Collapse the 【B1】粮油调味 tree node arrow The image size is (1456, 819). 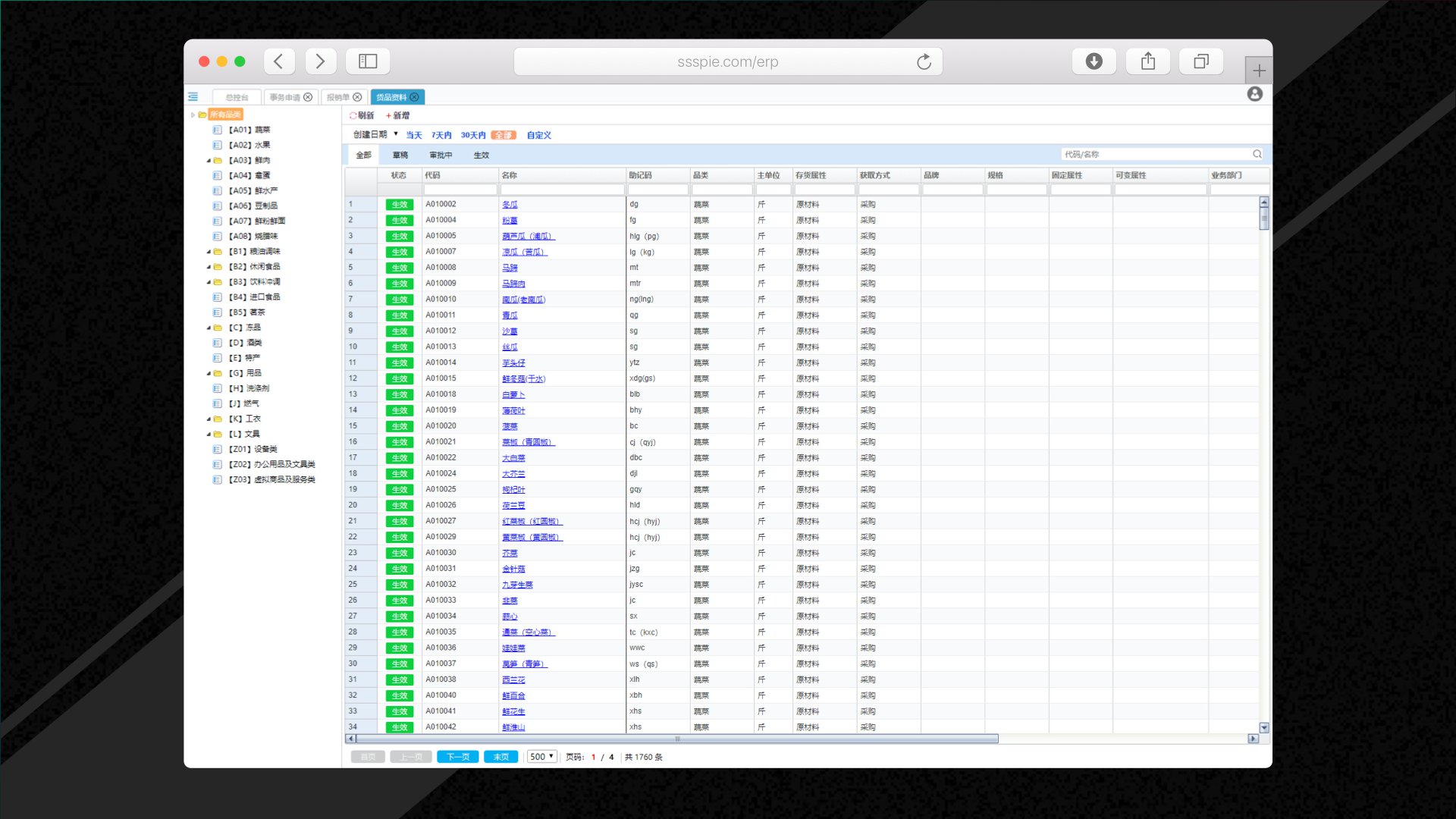pyautogui.click(x=209, y=251)
